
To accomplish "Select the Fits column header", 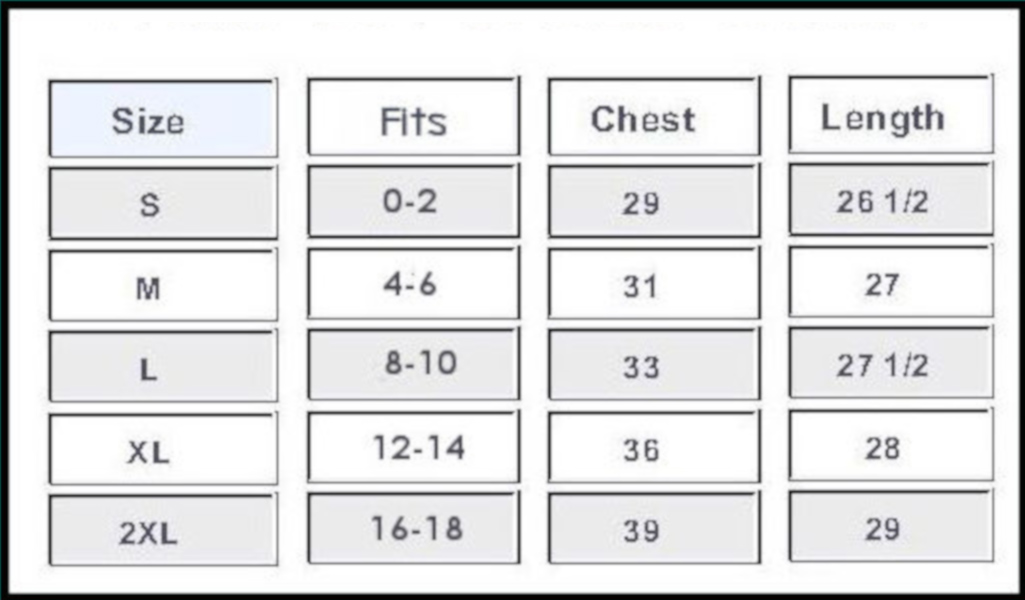I will click(x=414, y=117).
